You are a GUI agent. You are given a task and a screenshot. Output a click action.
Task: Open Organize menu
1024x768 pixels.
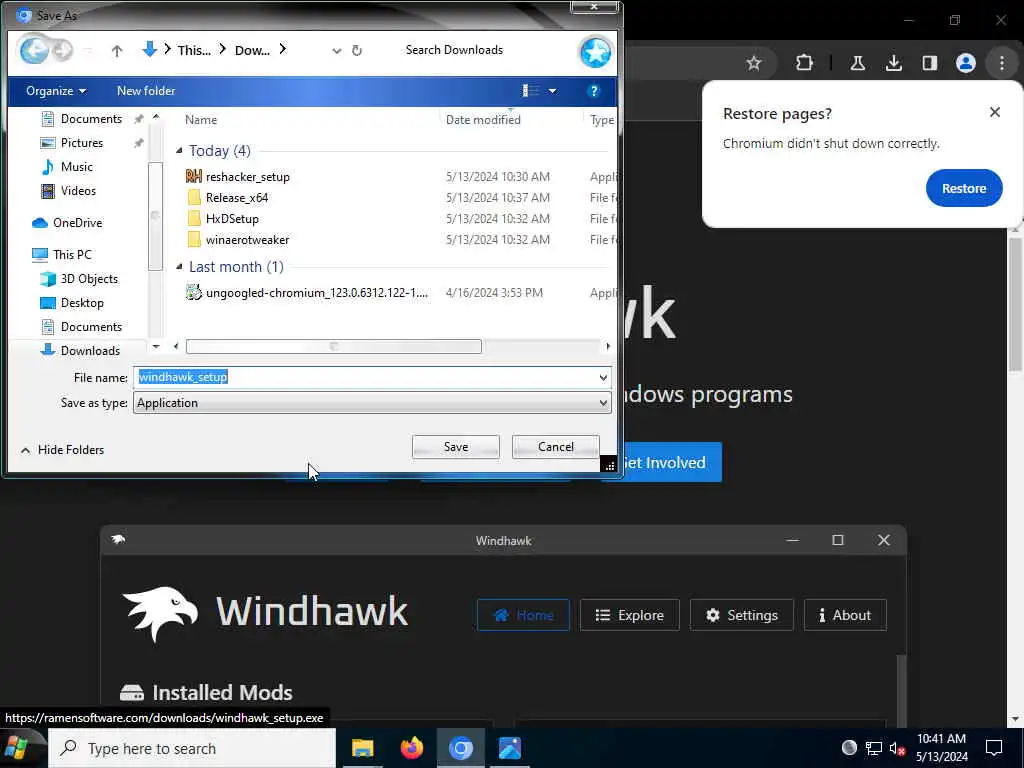pos(56,91)
